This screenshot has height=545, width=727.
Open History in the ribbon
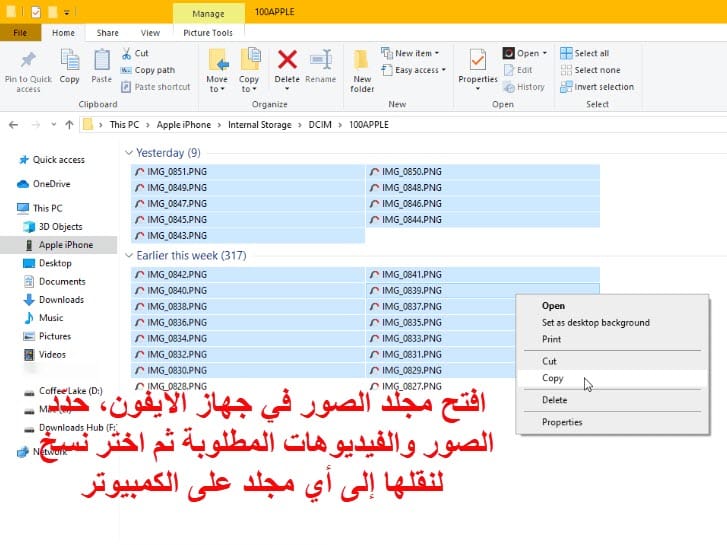[524, 87]
